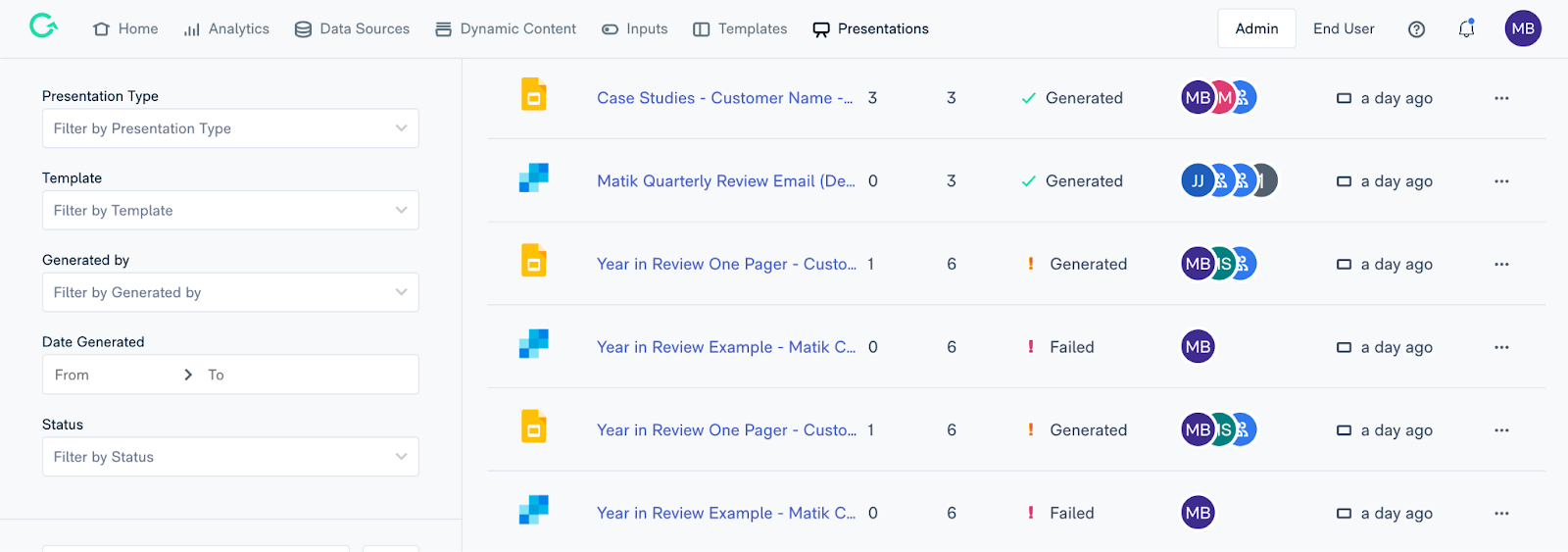Open Matik Quarterly Review Email presentation link
The height and width of the screenshot is (552, 1568).
click(x=726, y=181)
